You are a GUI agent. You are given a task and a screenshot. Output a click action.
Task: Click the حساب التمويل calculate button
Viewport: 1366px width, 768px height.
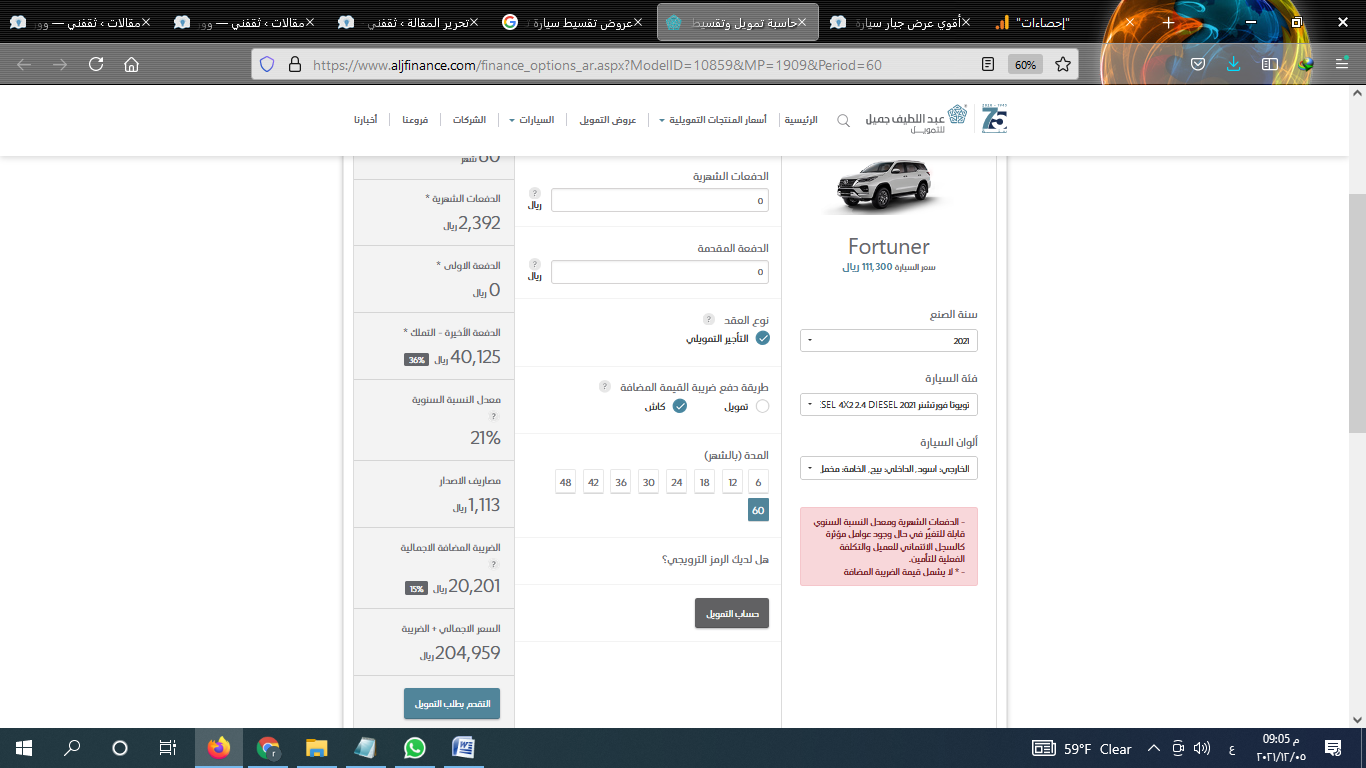click(732, 613)
